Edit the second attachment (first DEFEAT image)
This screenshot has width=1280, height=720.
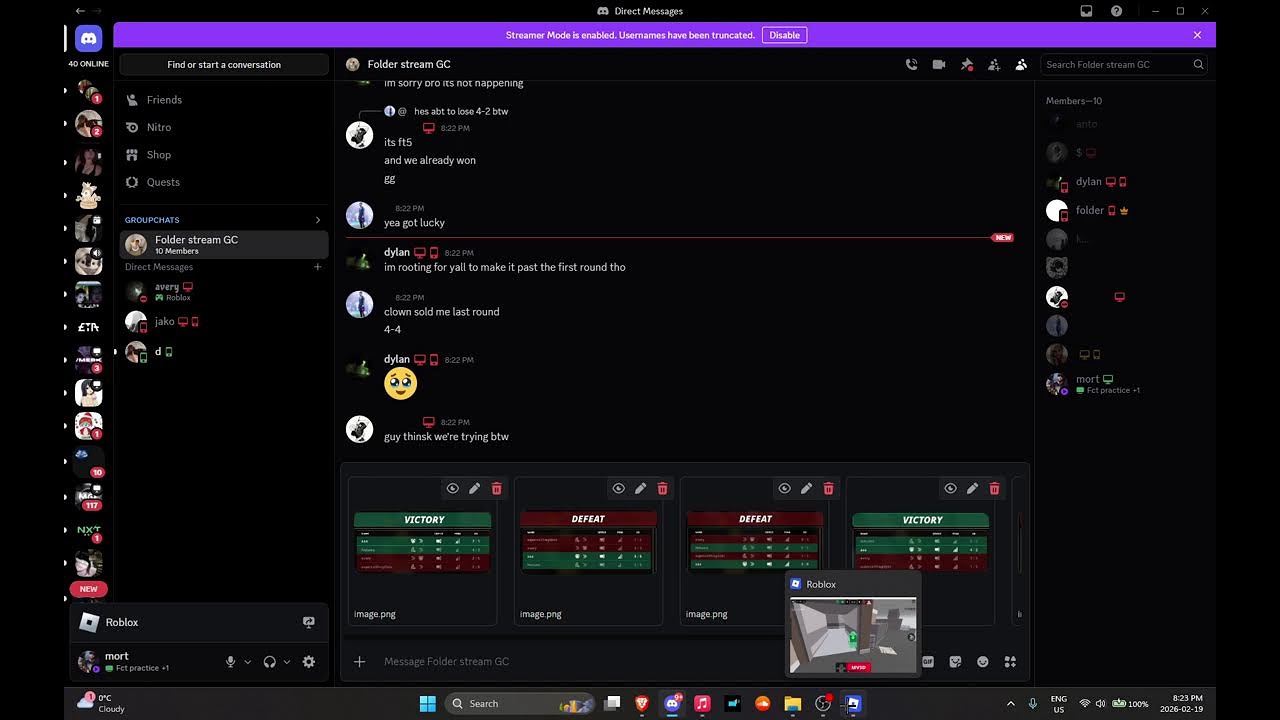[641, 489]
